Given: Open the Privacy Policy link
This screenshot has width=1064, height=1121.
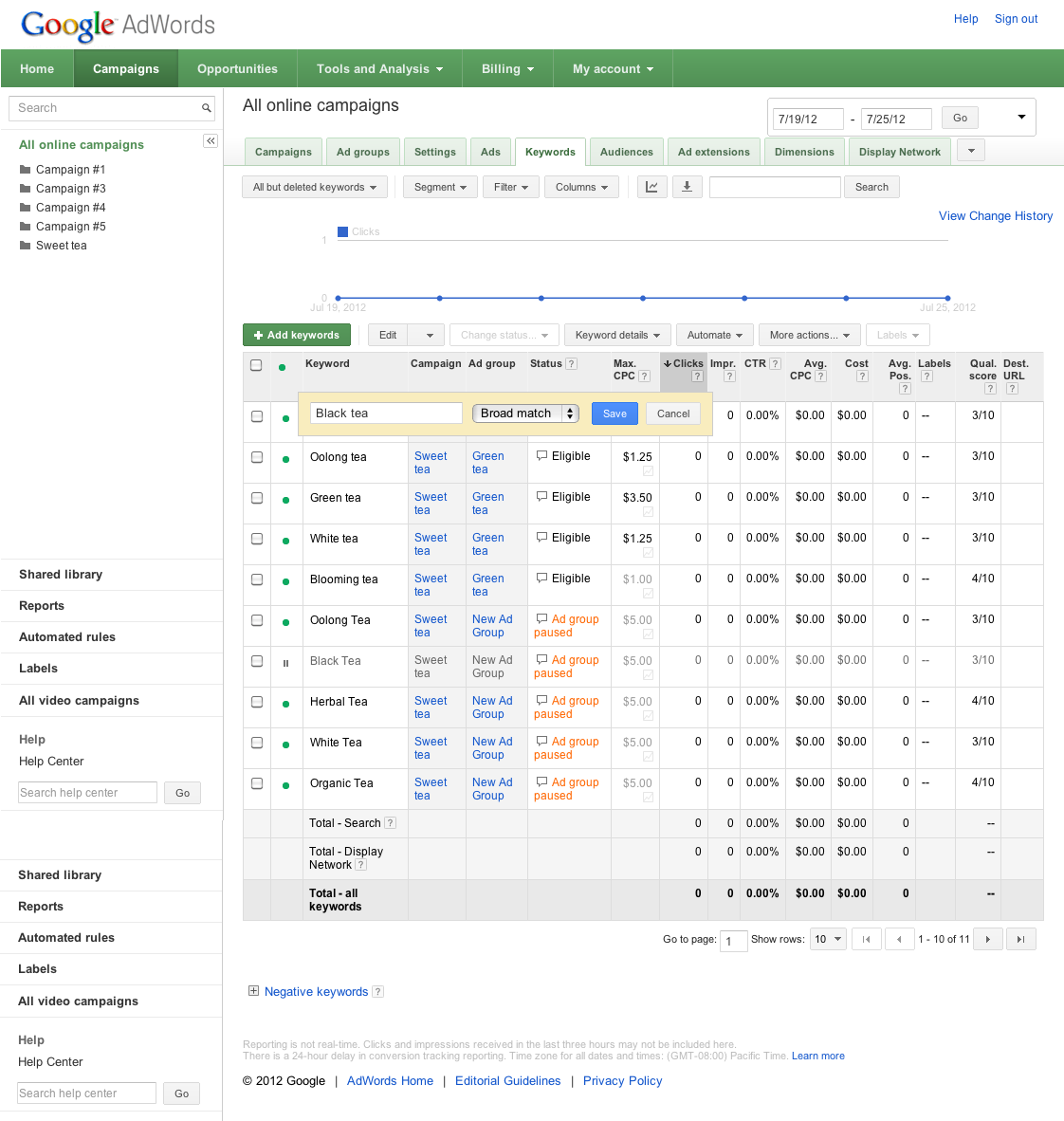Looking at the screenshot, I should click(x=623, y=1081).
